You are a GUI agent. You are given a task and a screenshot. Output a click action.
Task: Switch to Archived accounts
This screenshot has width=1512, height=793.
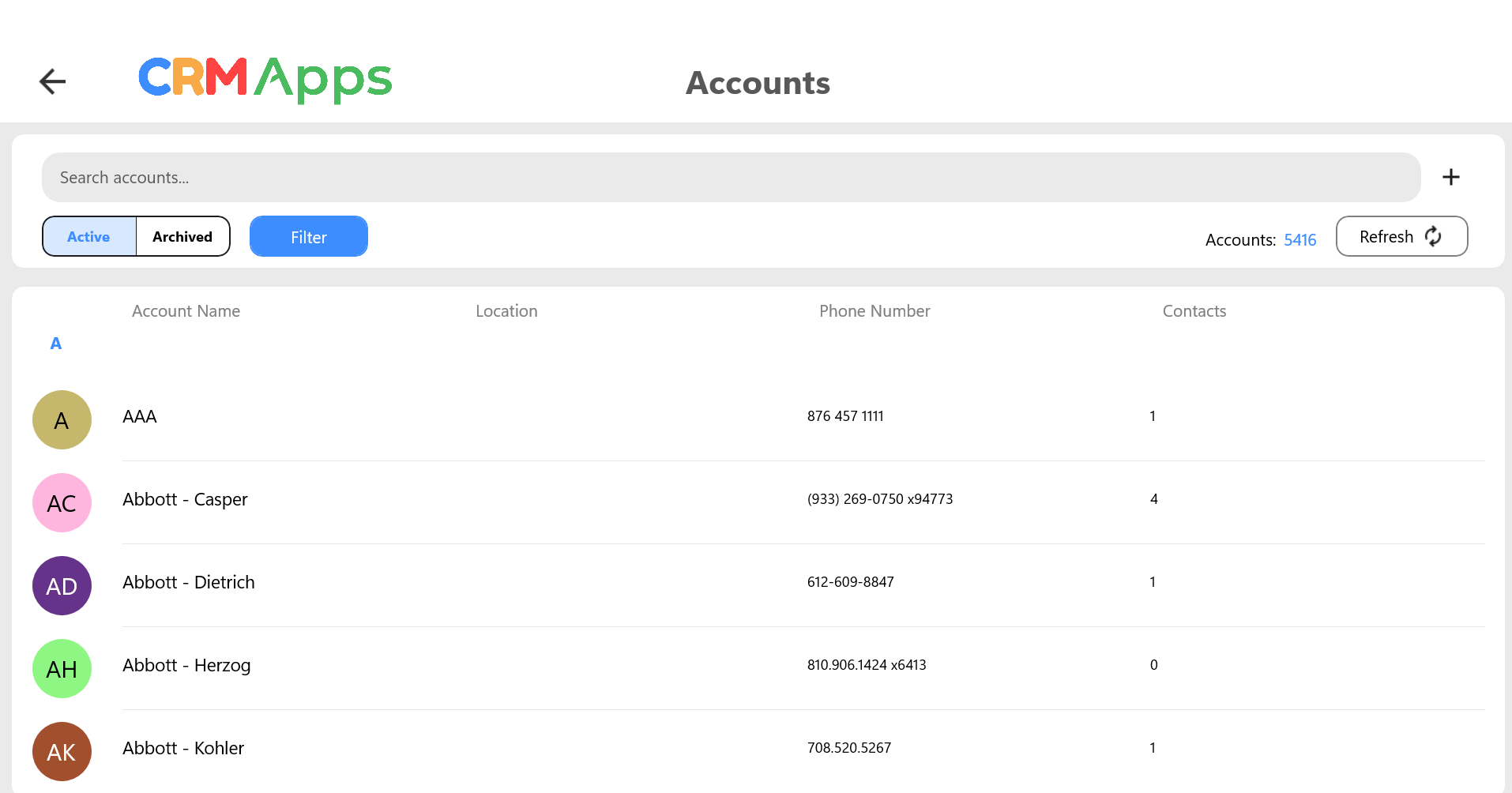tap(182, 237)
